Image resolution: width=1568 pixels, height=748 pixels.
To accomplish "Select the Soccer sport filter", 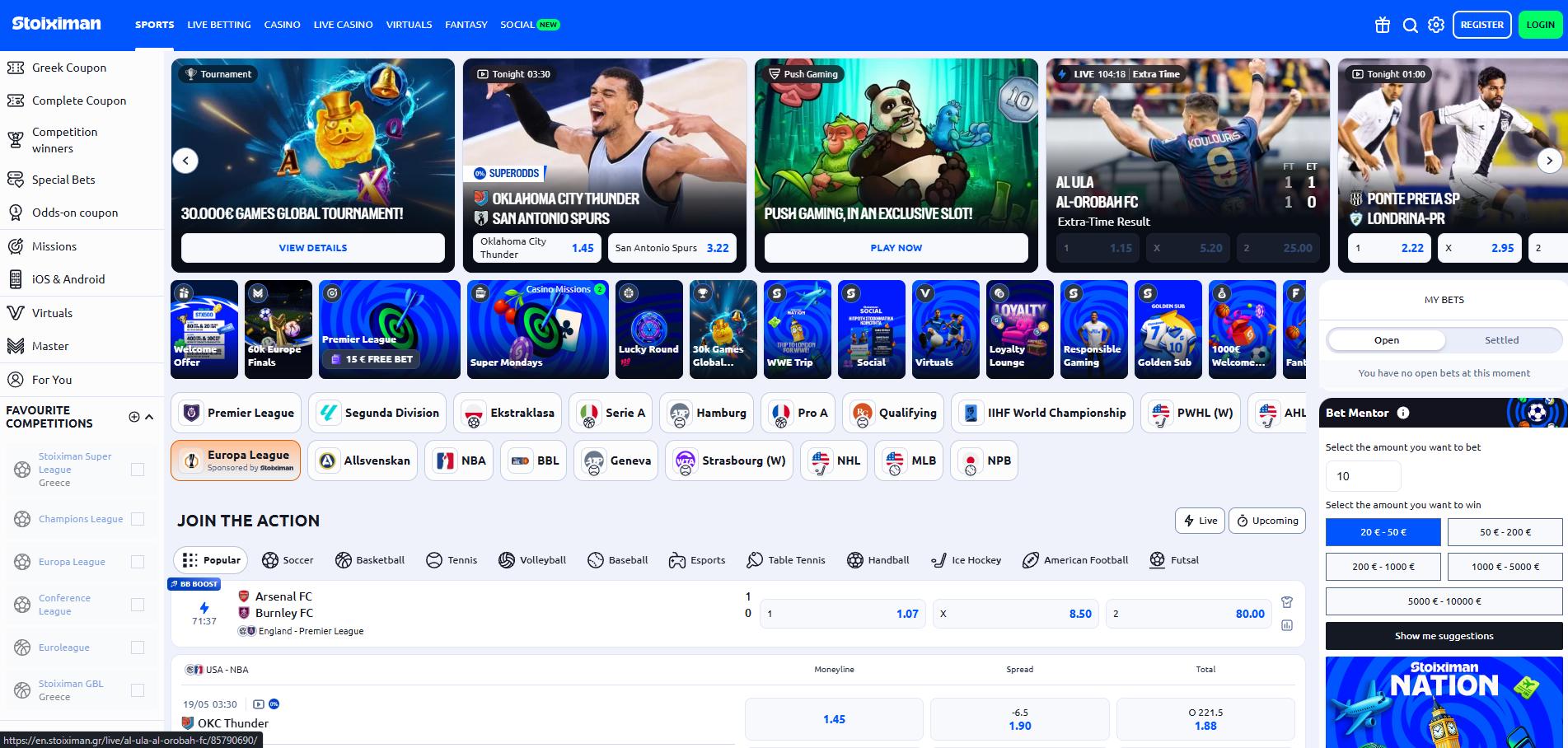I will click(288, 560).
